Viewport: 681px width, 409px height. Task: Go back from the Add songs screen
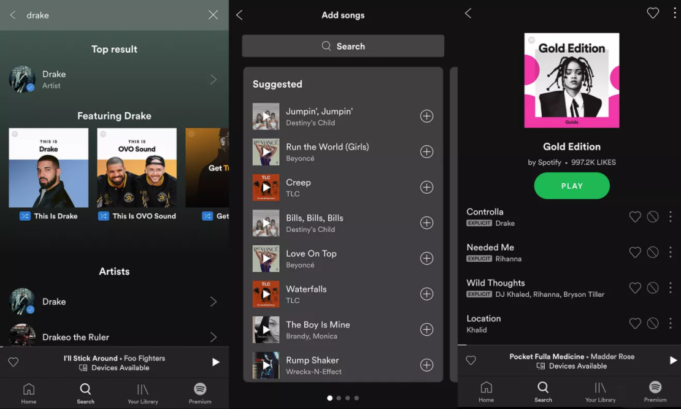239,15
